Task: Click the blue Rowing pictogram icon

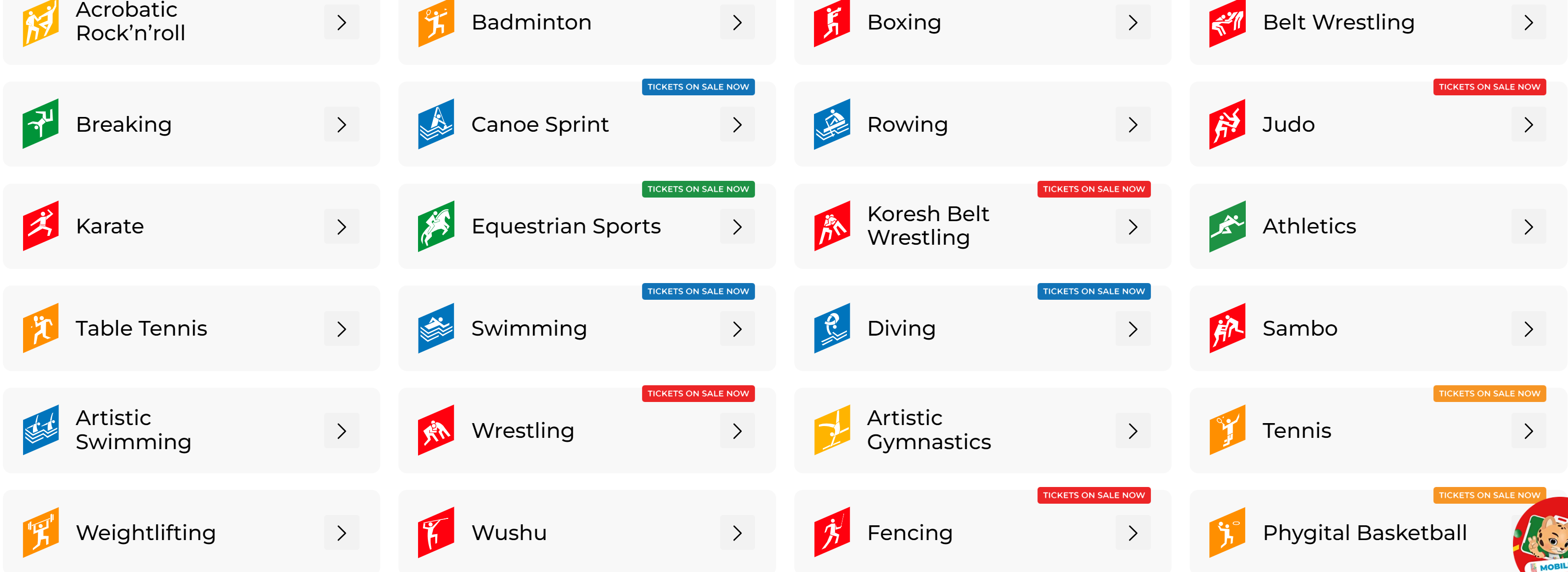Action: (x=832, y=124)
